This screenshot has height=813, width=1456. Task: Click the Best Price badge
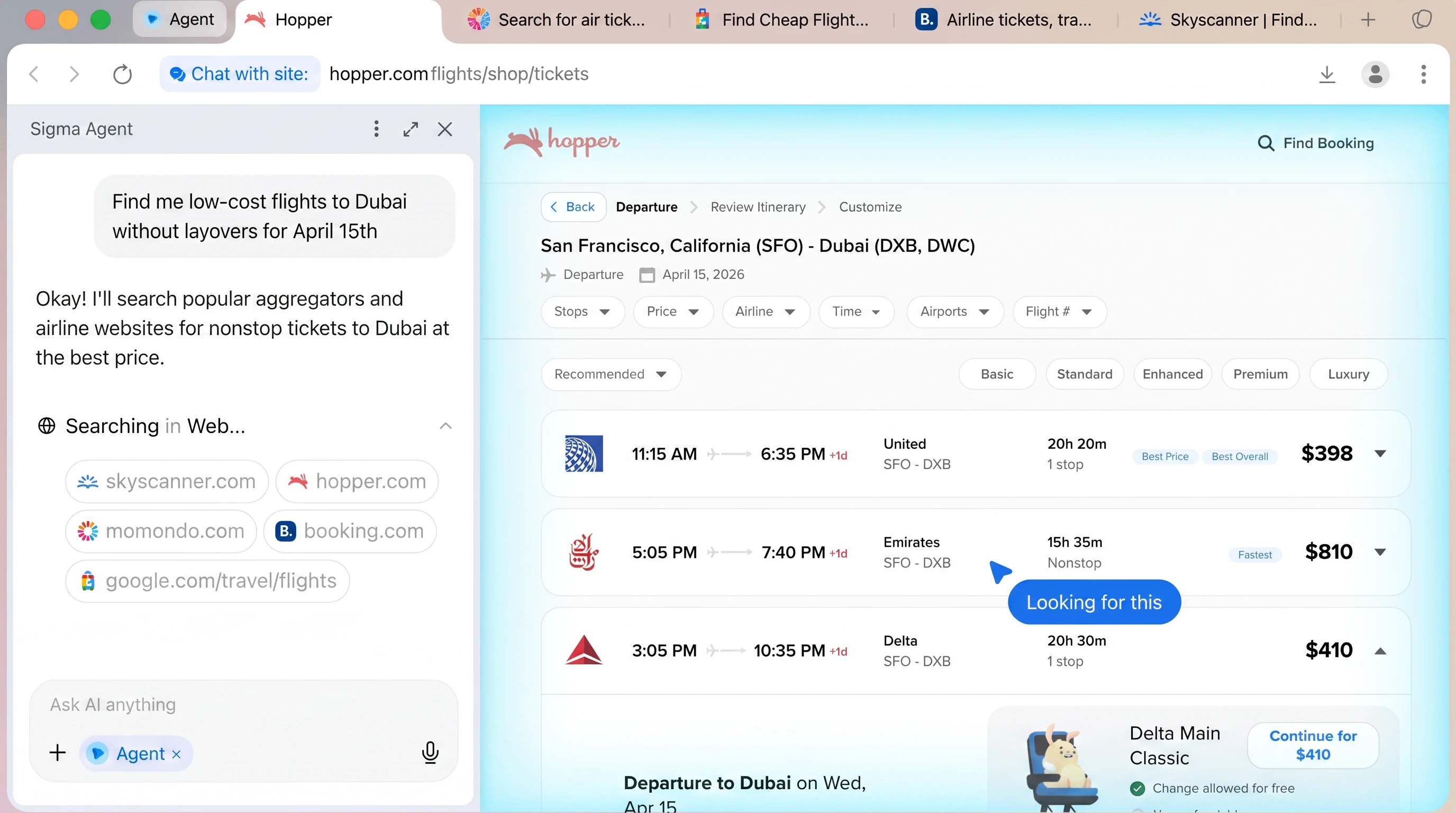tap(1164, 456)
